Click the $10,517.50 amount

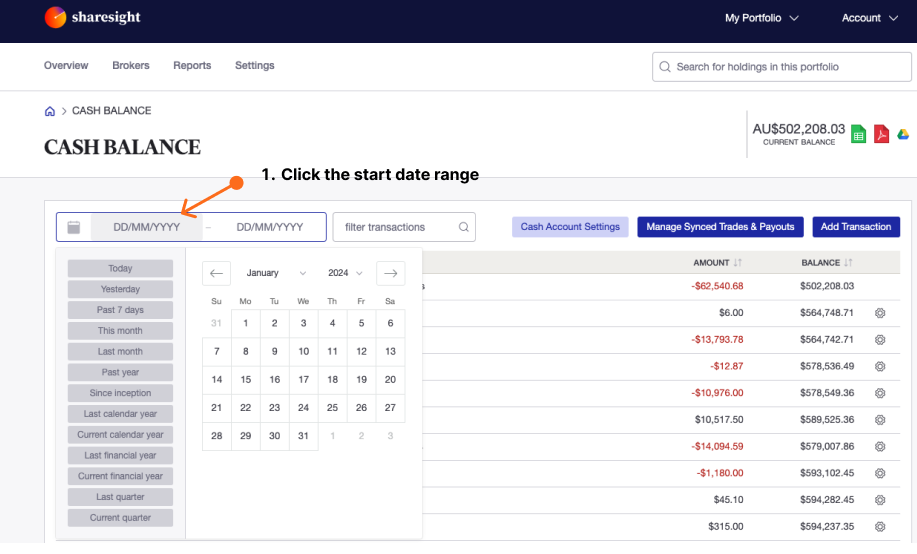(x=719, y=419)
